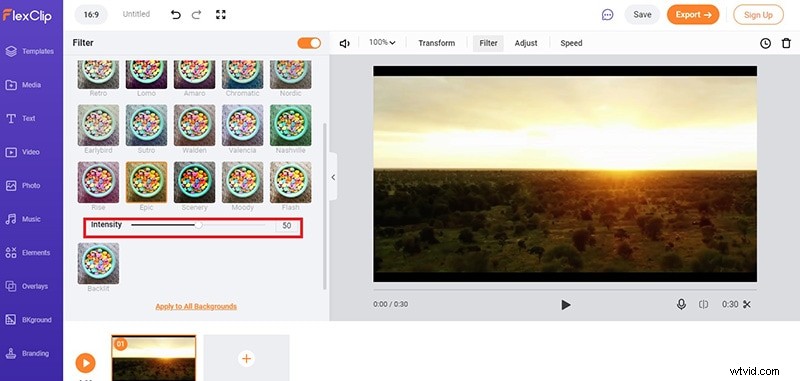
Task: Apply the Nashville filter
Action: click(x=290, y=125)
